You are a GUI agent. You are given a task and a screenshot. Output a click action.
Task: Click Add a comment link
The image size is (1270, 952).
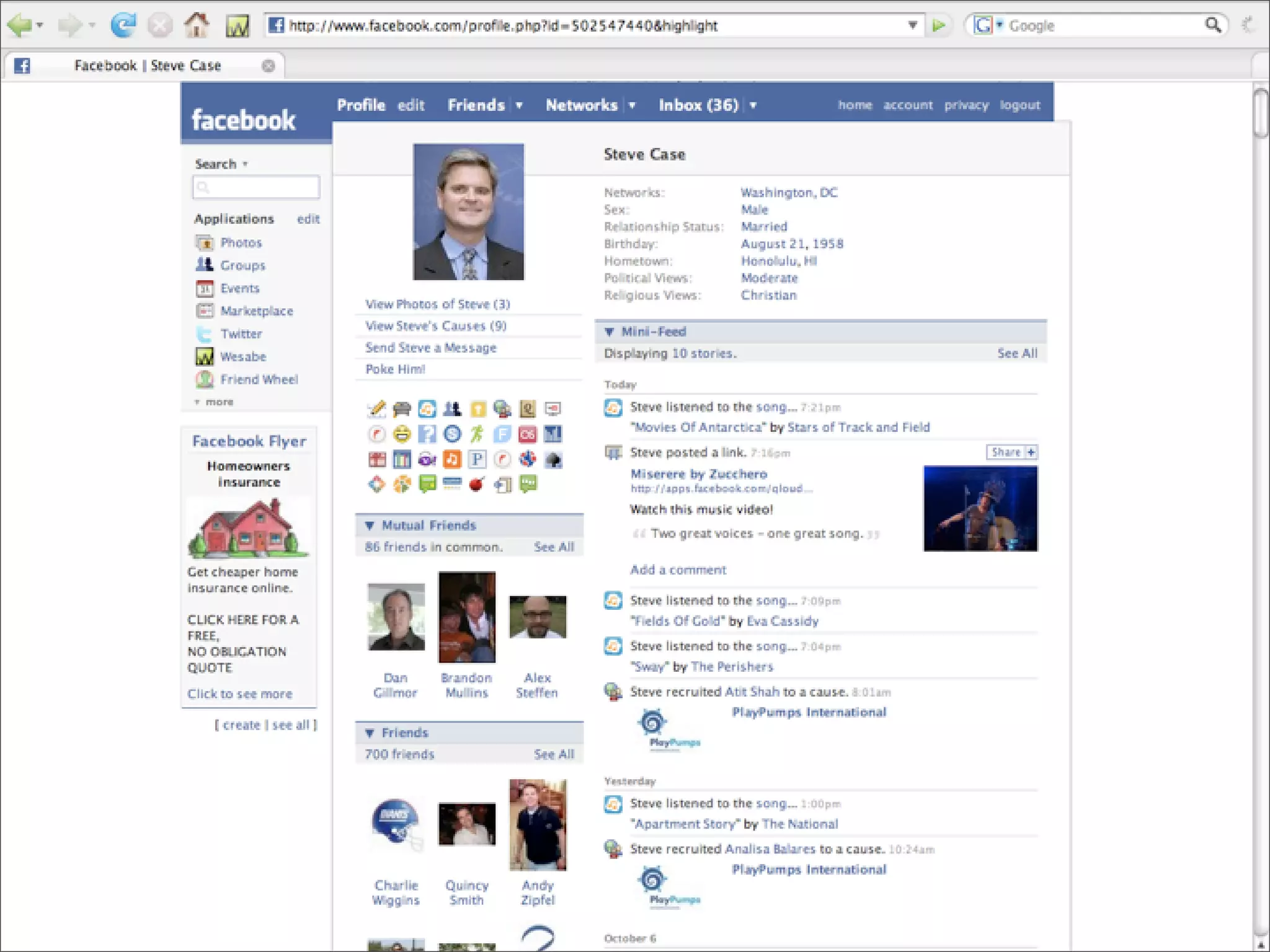coord(678,570)
